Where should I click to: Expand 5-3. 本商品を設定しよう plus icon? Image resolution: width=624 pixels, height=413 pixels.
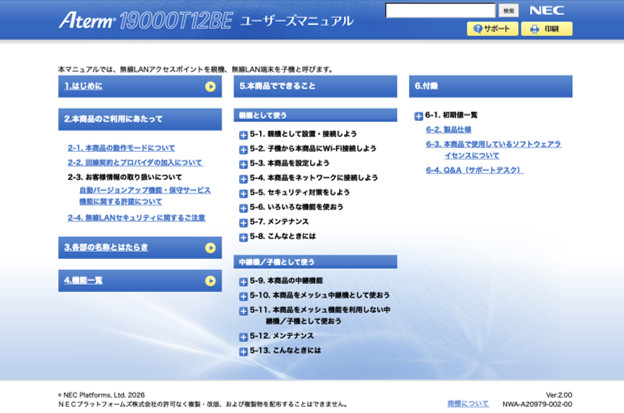(243, 164)
